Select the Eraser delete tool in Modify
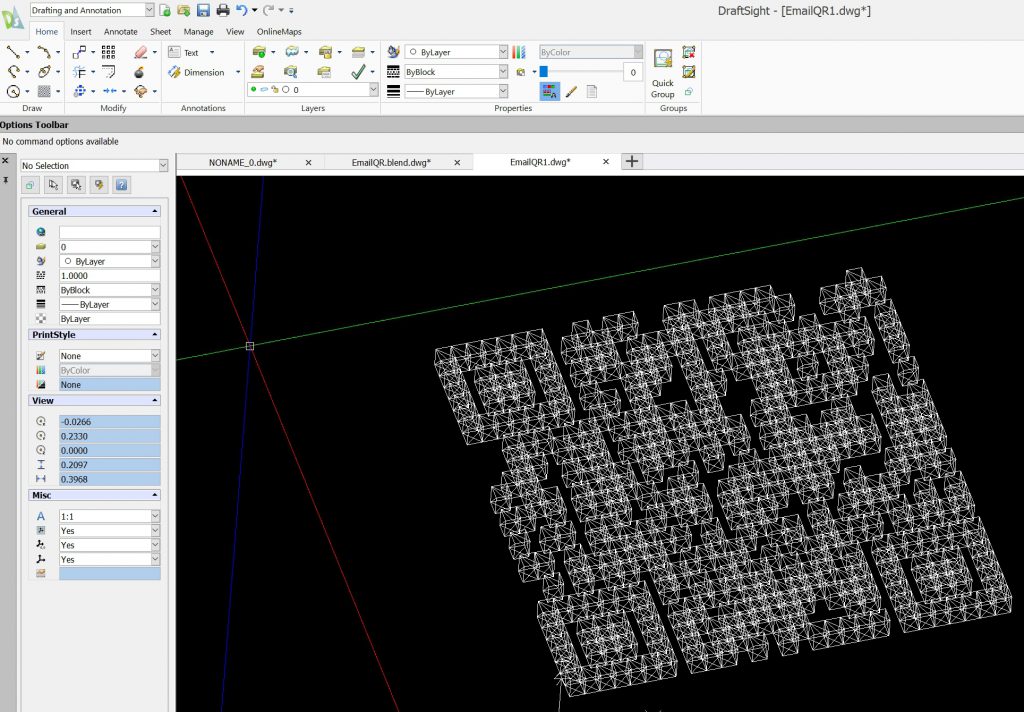The width and height of the screenshot is (1024, 712). pyautogui.click(x=140, y=52)
